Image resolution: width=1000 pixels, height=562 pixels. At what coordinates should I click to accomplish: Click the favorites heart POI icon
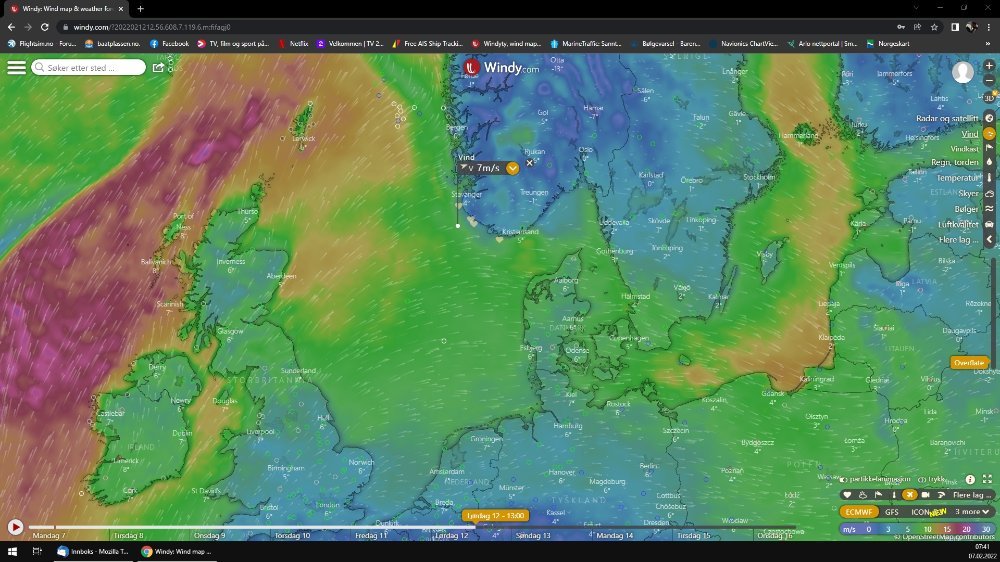(x=847, y=495)
